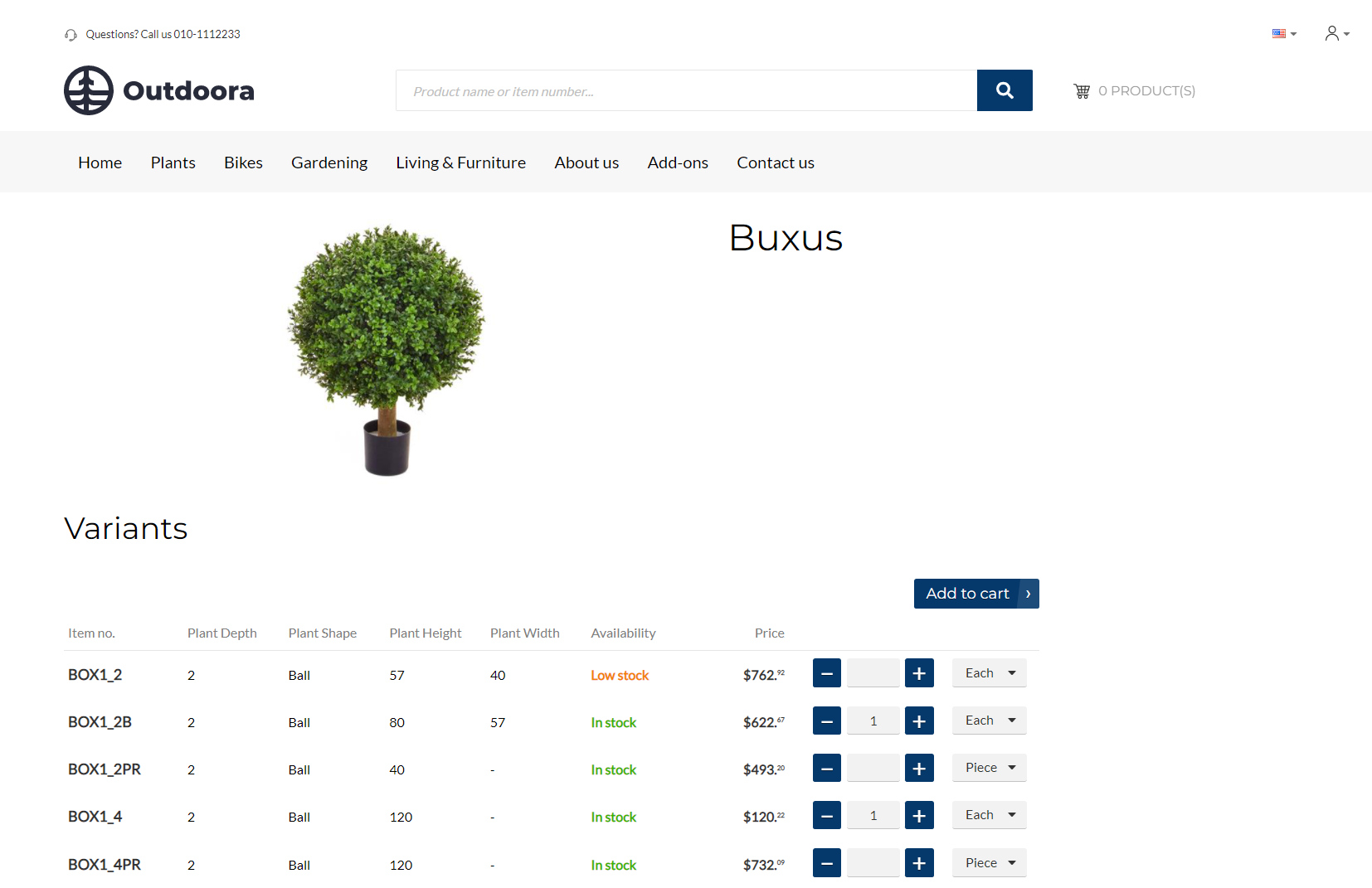Click the Buxus plant image

pyautogui.click(x=387, y=350)
